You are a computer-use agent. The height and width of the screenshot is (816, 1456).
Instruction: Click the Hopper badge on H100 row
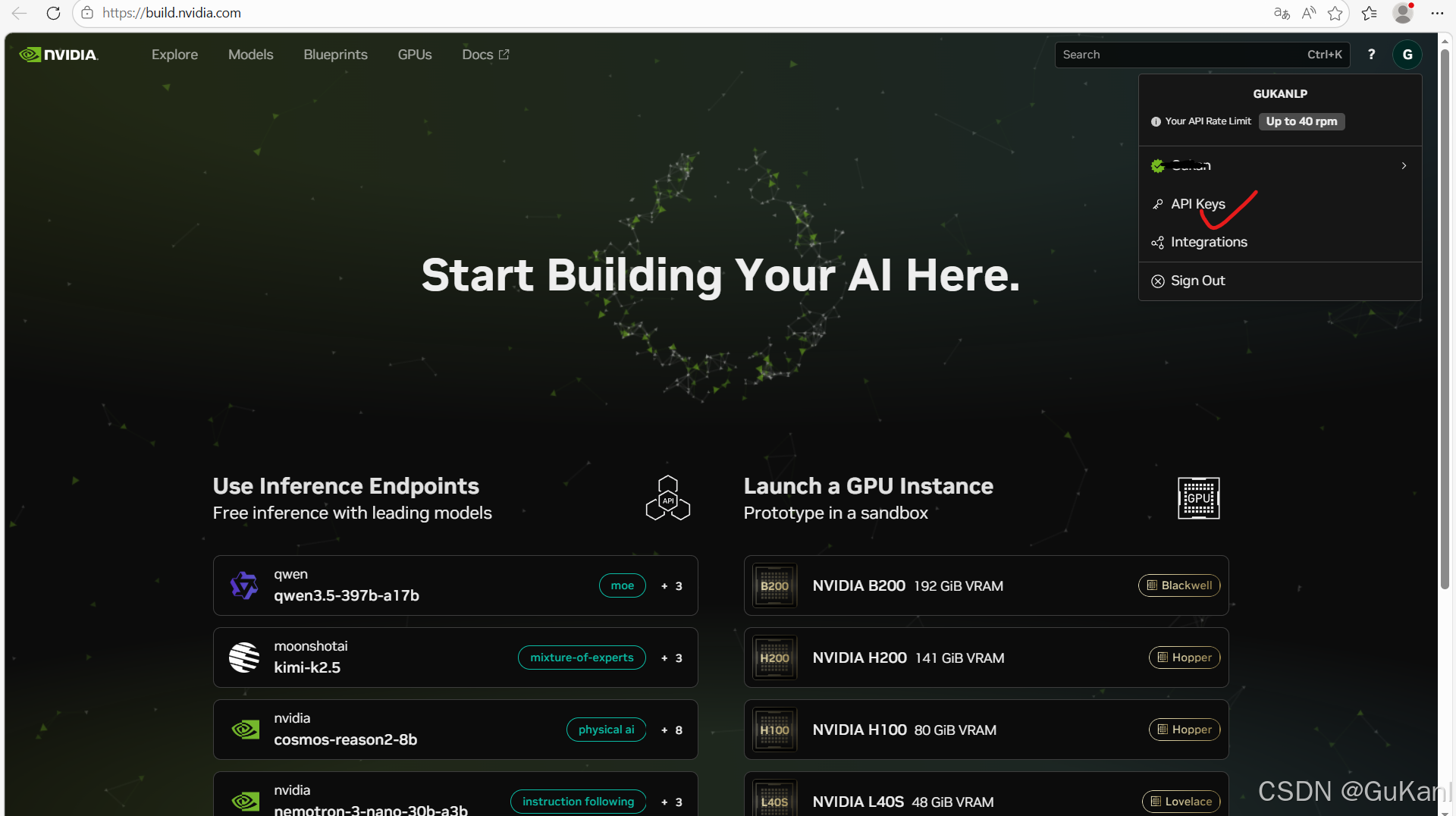[1185, 730]
